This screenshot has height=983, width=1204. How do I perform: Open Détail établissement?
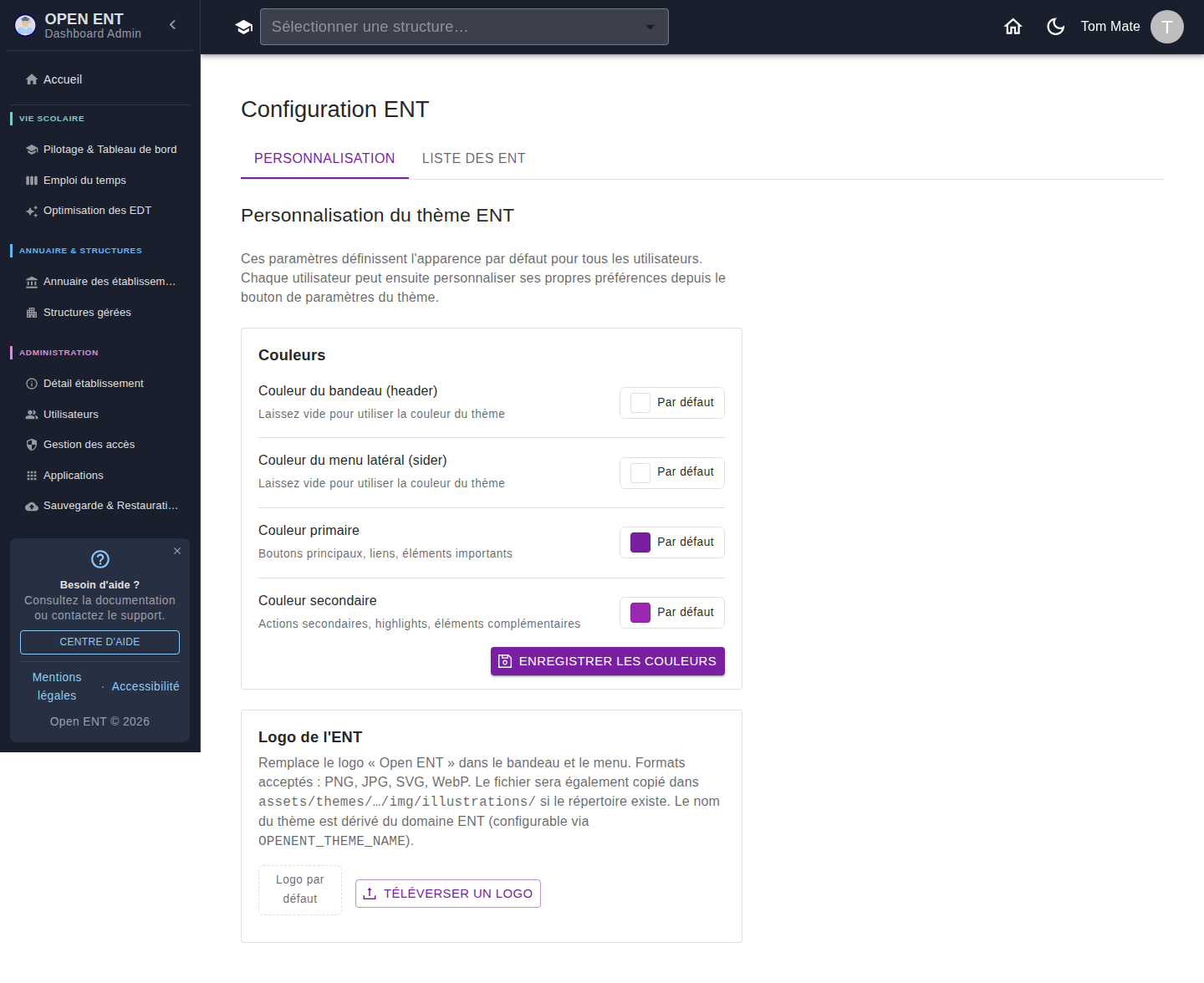[99, 384]
